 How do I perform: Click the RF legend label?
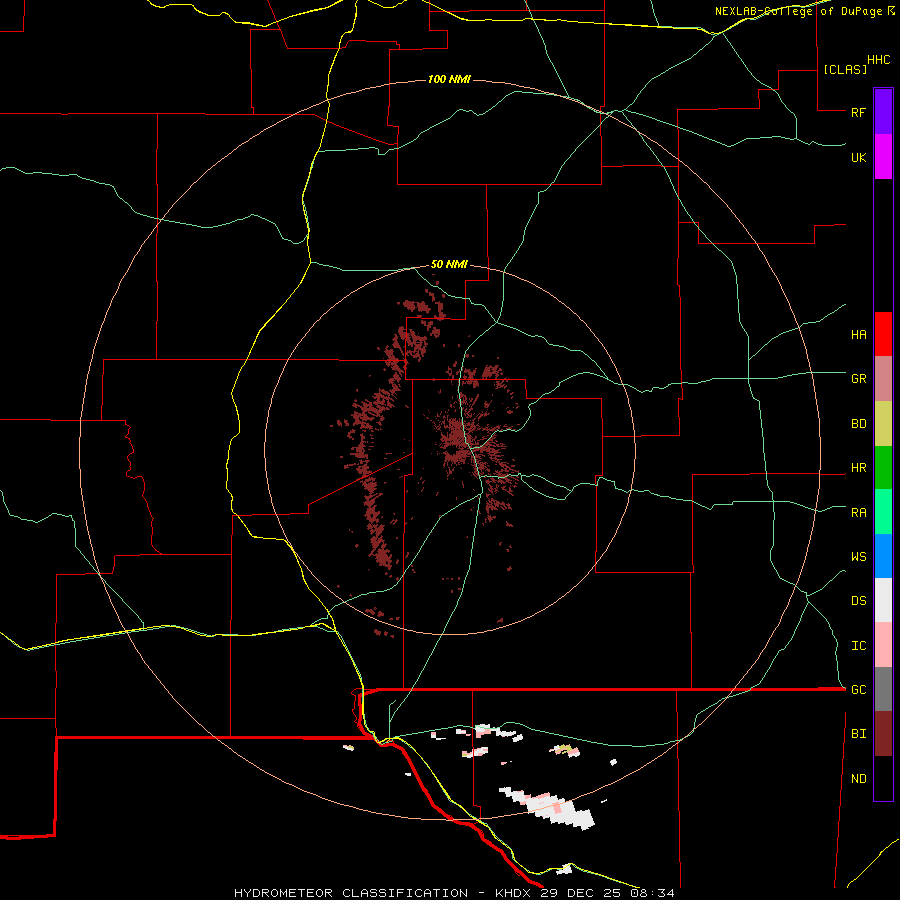pyautogui.click(x=858, y=112)
